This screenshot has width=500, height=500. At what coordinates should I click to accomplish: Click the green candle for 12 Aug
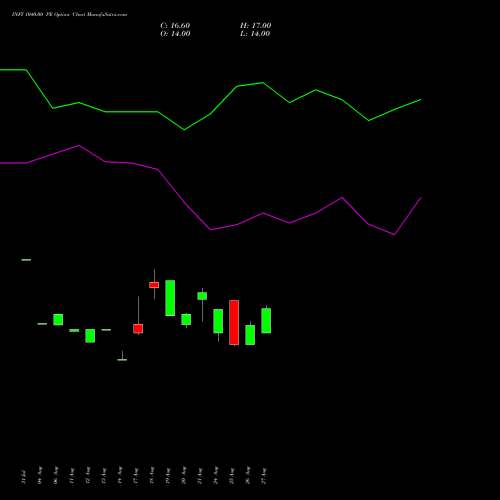click(90, 336)
